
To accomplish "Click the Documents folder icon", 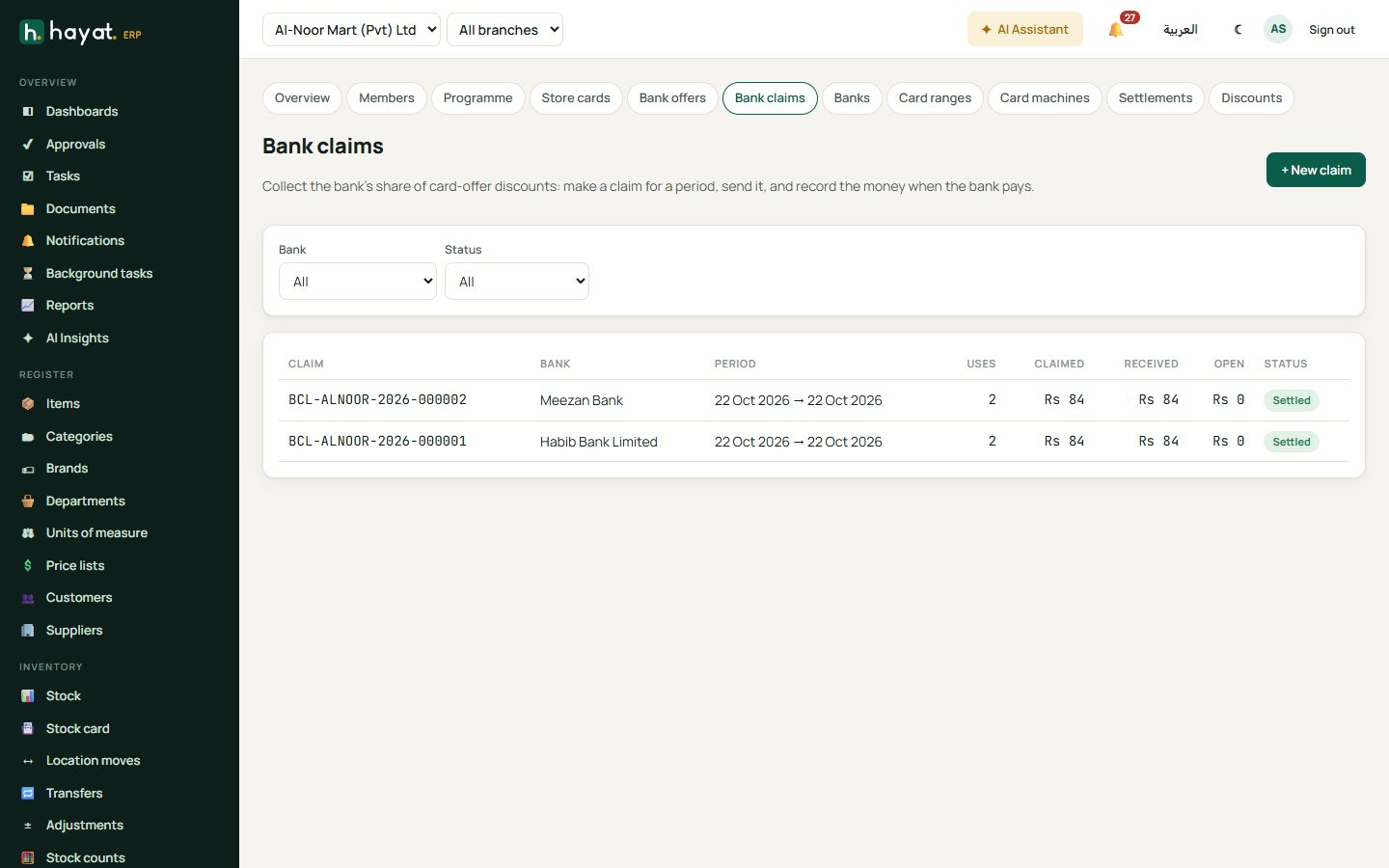I will [x=28, y=209].
